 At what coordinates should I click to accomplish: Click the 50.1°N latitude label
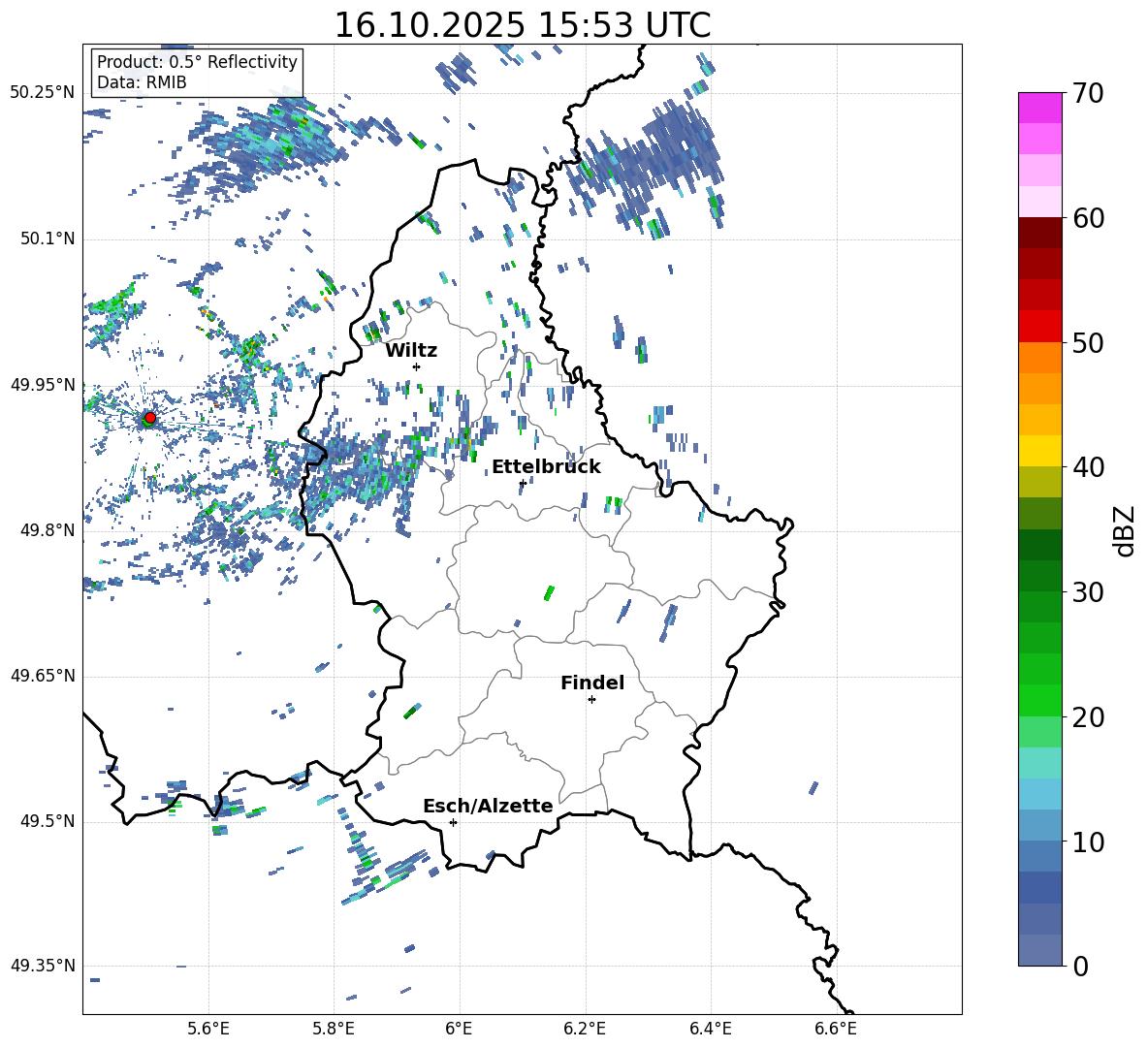pyautogui.click(x=48, y=238)
